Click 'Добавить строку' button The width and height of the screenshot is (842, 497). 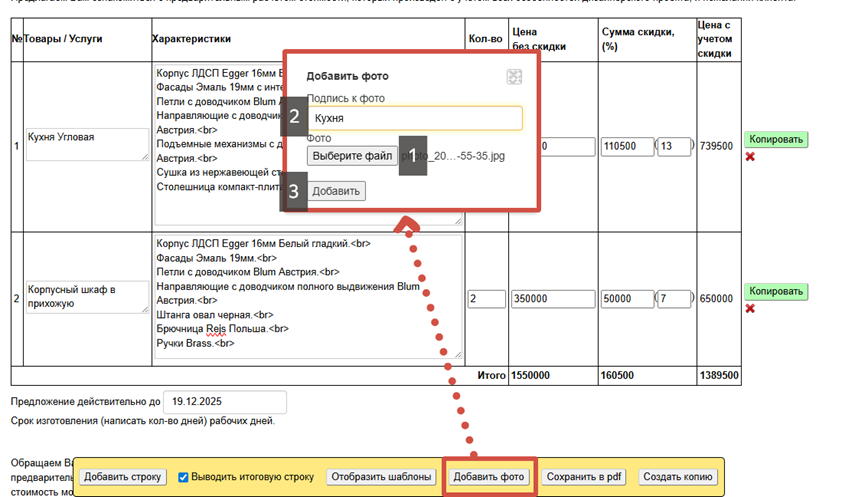(123, 477)
